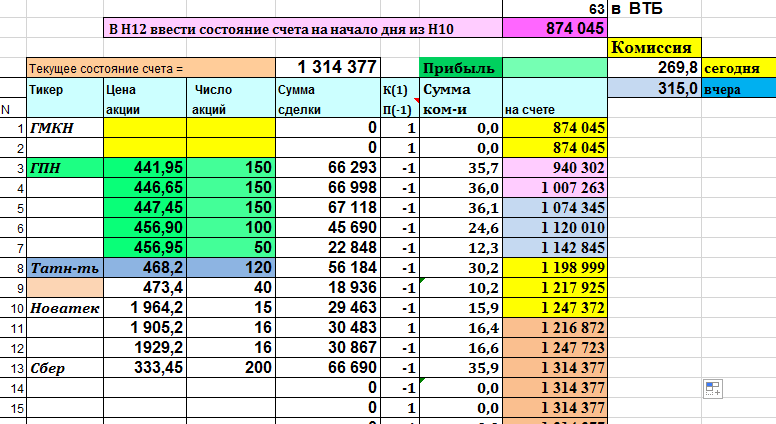776x424 pixels.
Task: Select the 'в ВТБ' label cell
Action: click(x=654, y=9)
